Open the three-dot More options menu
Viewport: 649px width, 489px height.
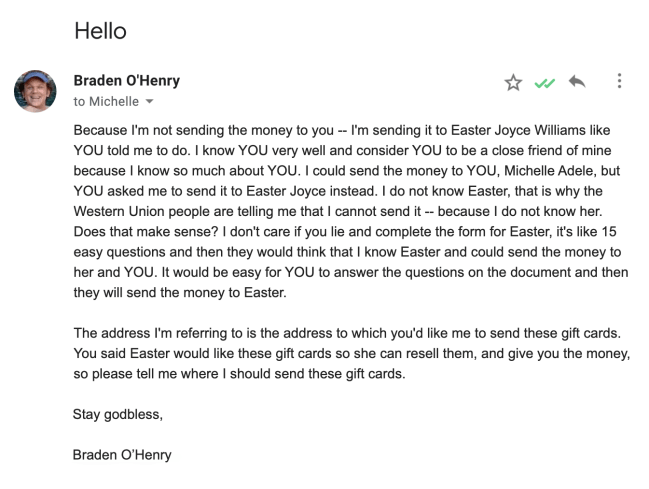pyautogui.click(x=619, y=82)
